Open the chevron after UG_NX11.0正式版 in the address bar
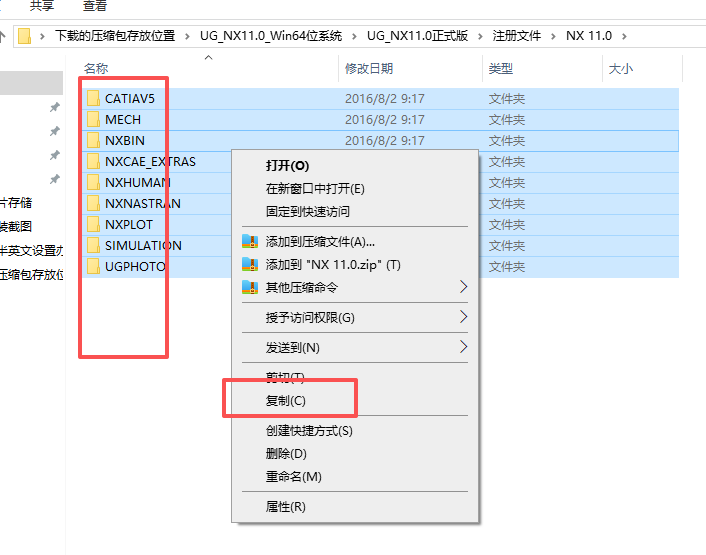This screenshot has height=555, width=706. click(x=480, y=36)
